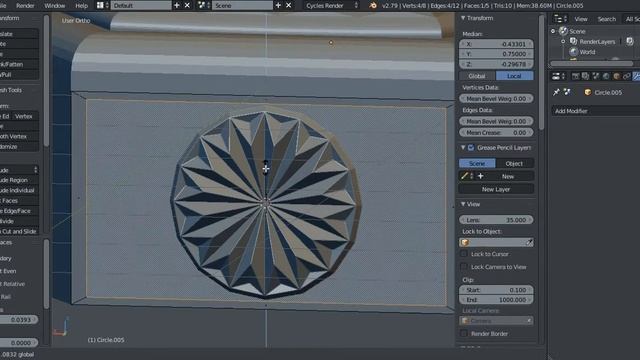Select Scene as grease pencil source
The width and height of the screenshot is (640, 360).
point(477,163)
